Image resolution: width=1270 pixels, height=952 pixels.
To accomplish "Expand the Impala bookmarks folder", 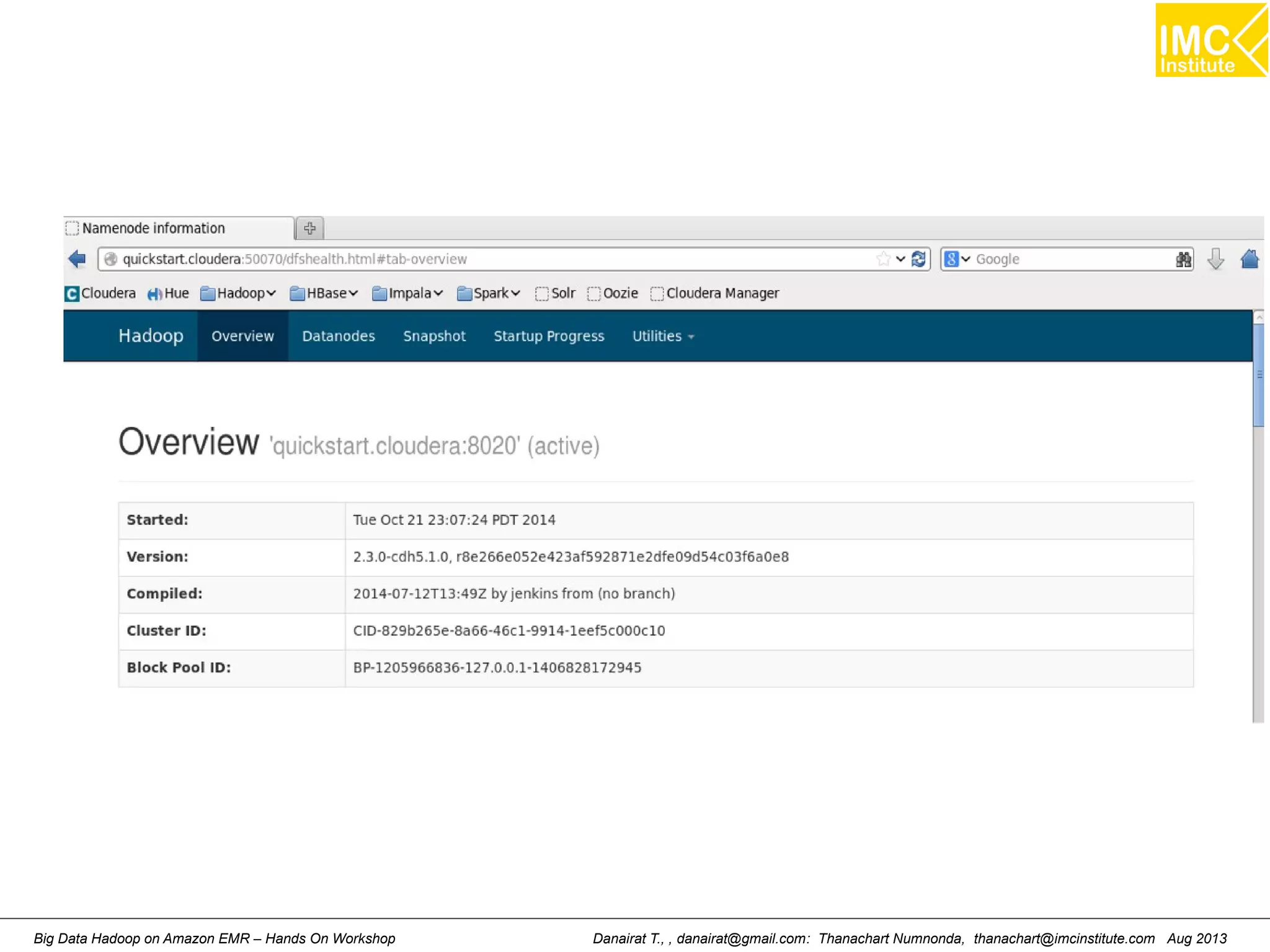I will pos(407,293).
